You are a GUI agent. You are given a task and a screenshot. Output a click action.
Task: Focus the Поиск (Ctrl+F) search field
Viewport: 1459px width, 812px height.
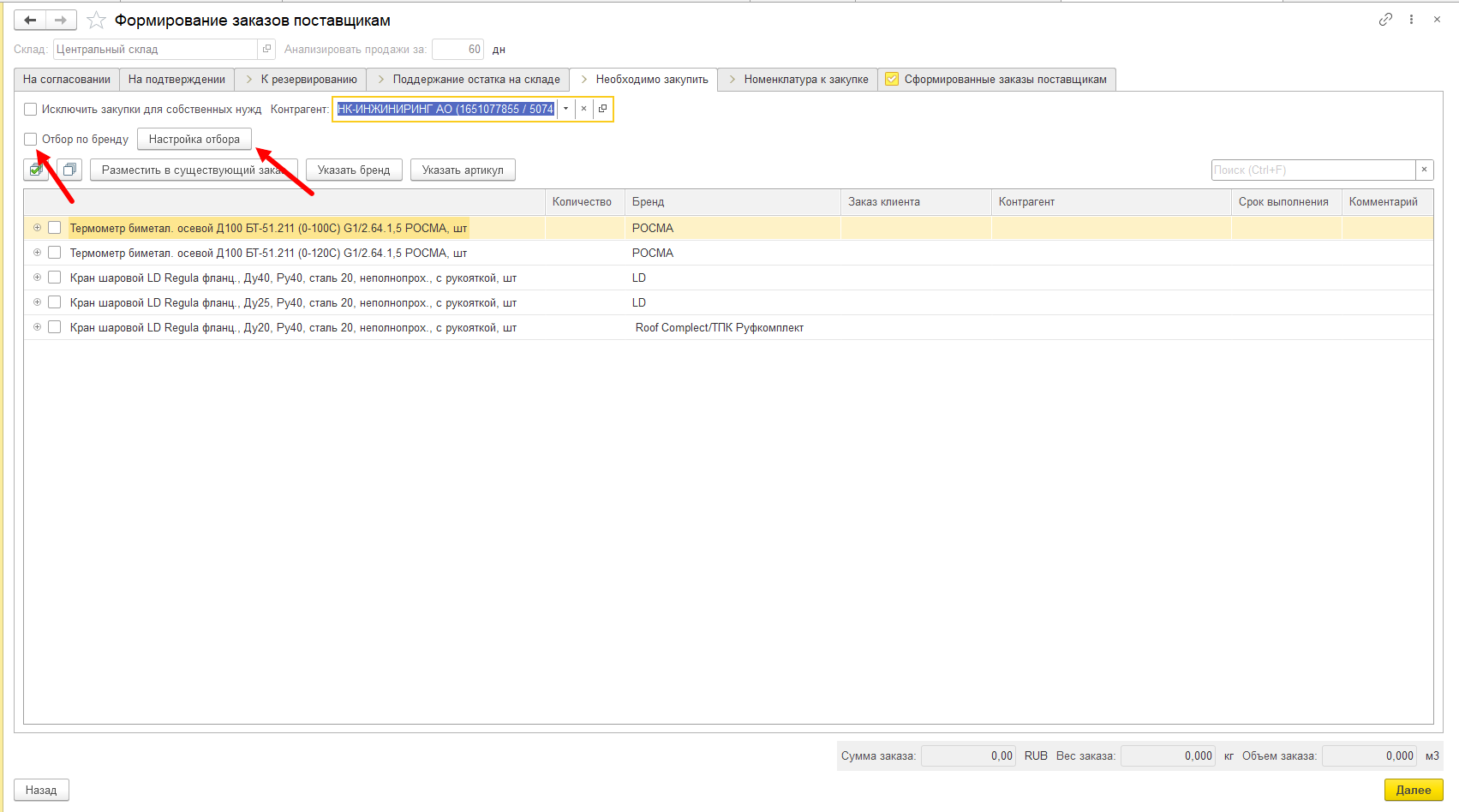pyautogui.click(x=1313, y=170)
